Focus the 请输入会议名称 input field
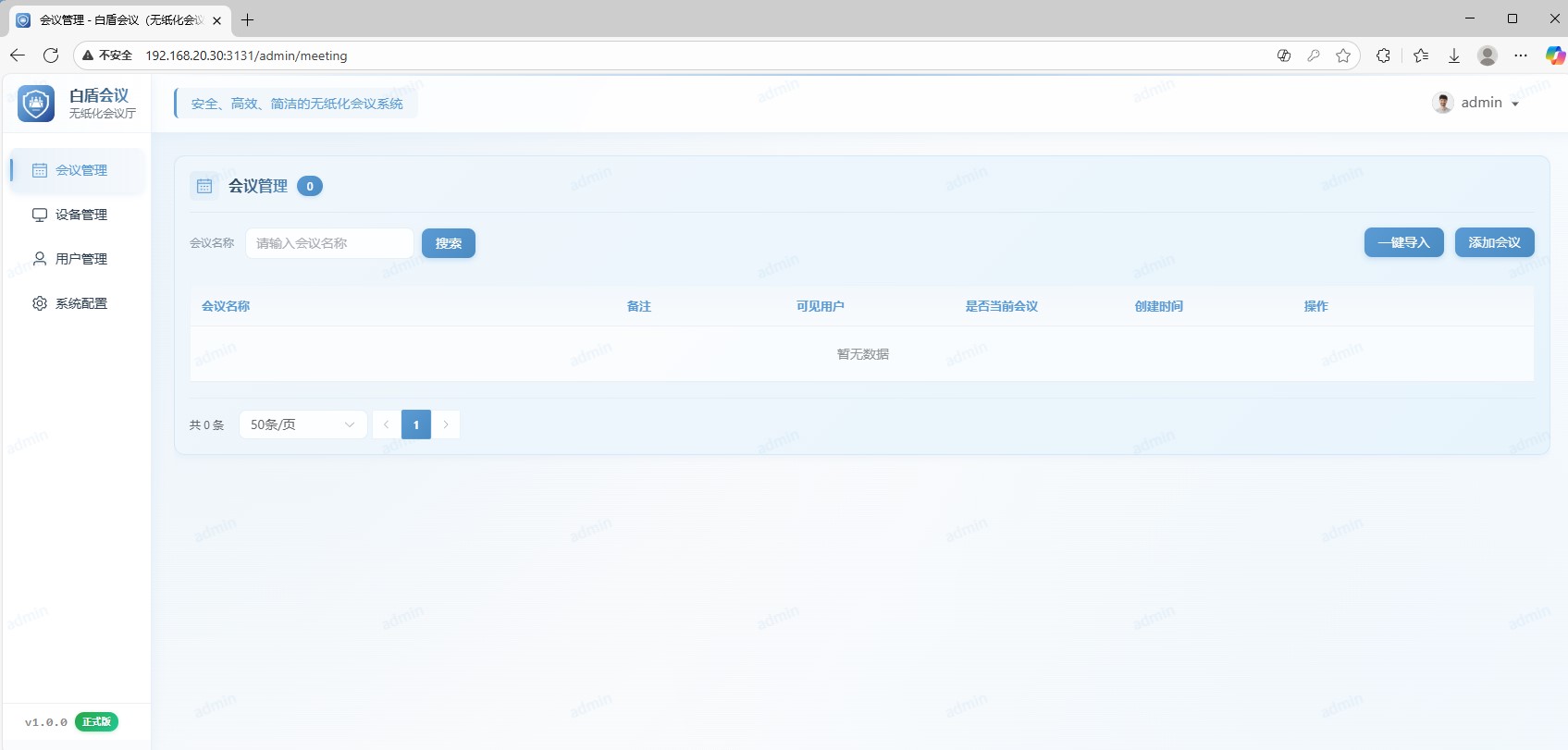This screenshot has height=750, width=1568. [x=329, y=243]
